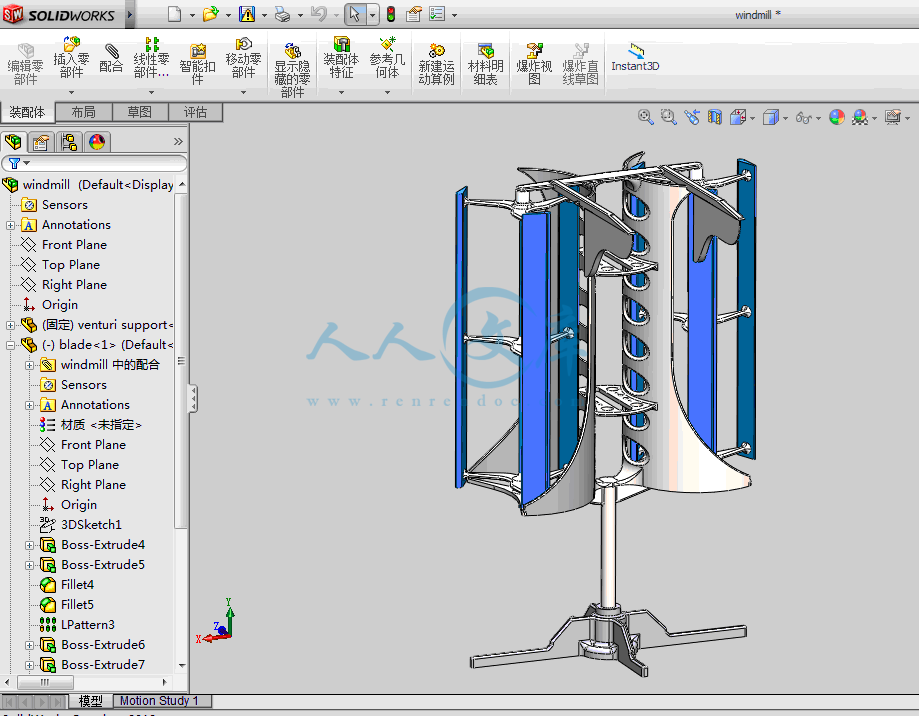Click the Print icon in the top toolbar

[x=282, y=14]
